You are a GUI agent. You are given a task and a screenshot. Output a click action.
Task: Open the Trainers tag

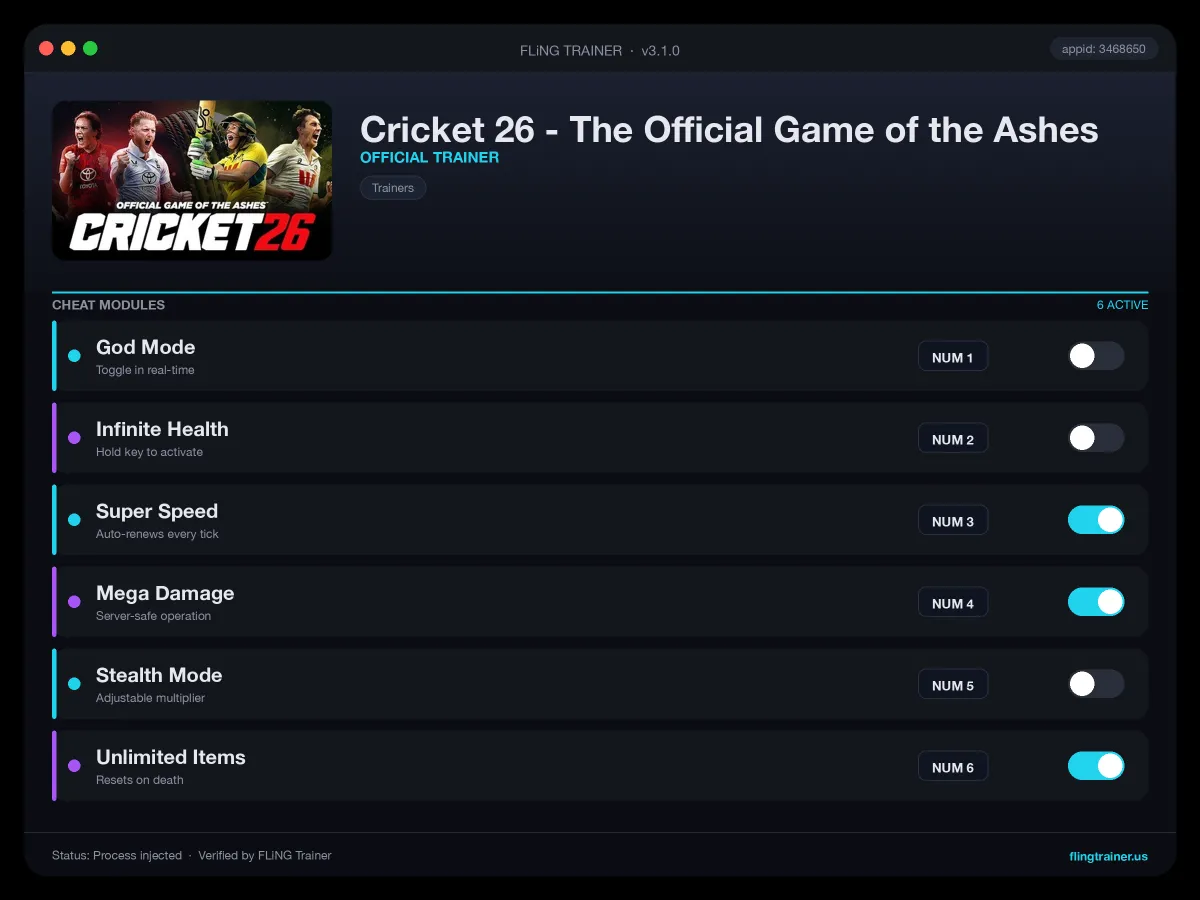[x=393, y=188]
